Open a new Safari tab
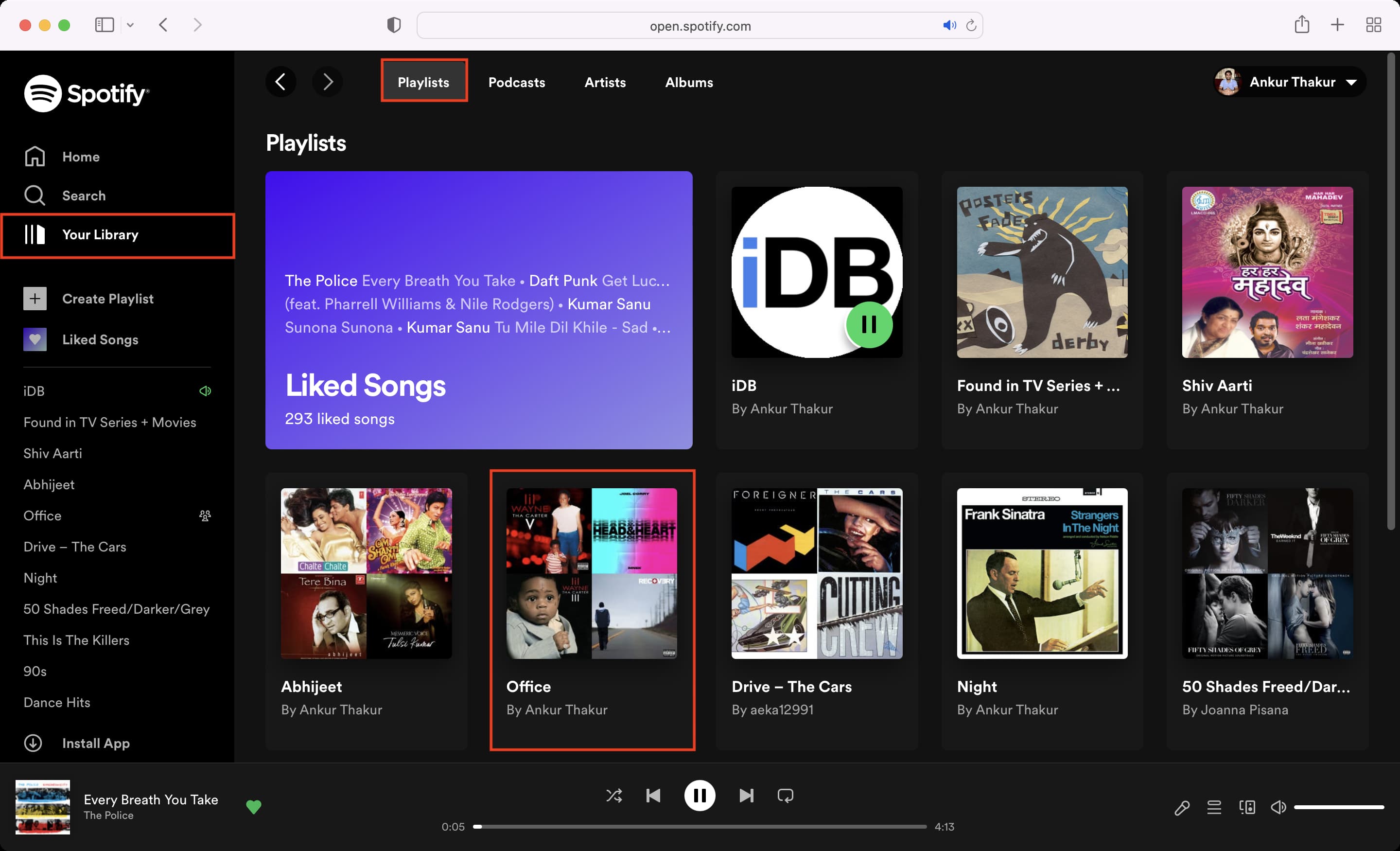1400x851 pixels. (1337, 25)
